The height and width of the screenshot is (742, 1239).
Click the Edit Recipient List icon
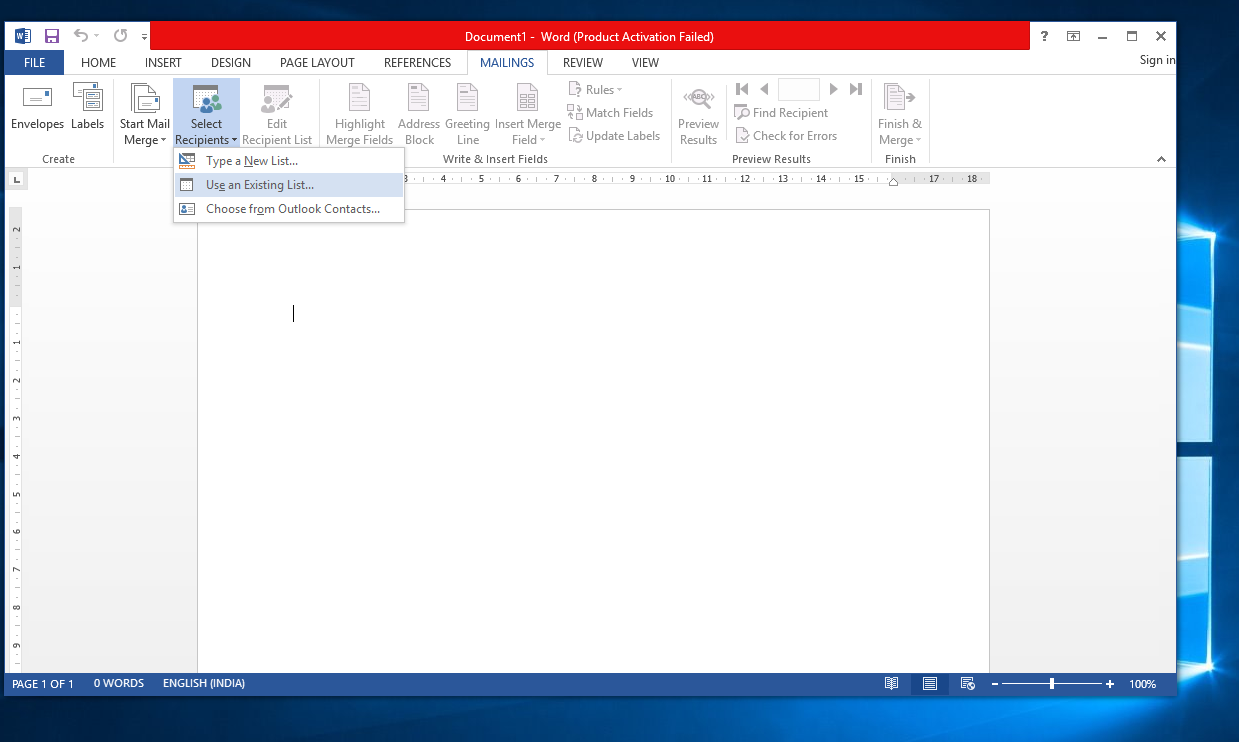click(276, 99)
